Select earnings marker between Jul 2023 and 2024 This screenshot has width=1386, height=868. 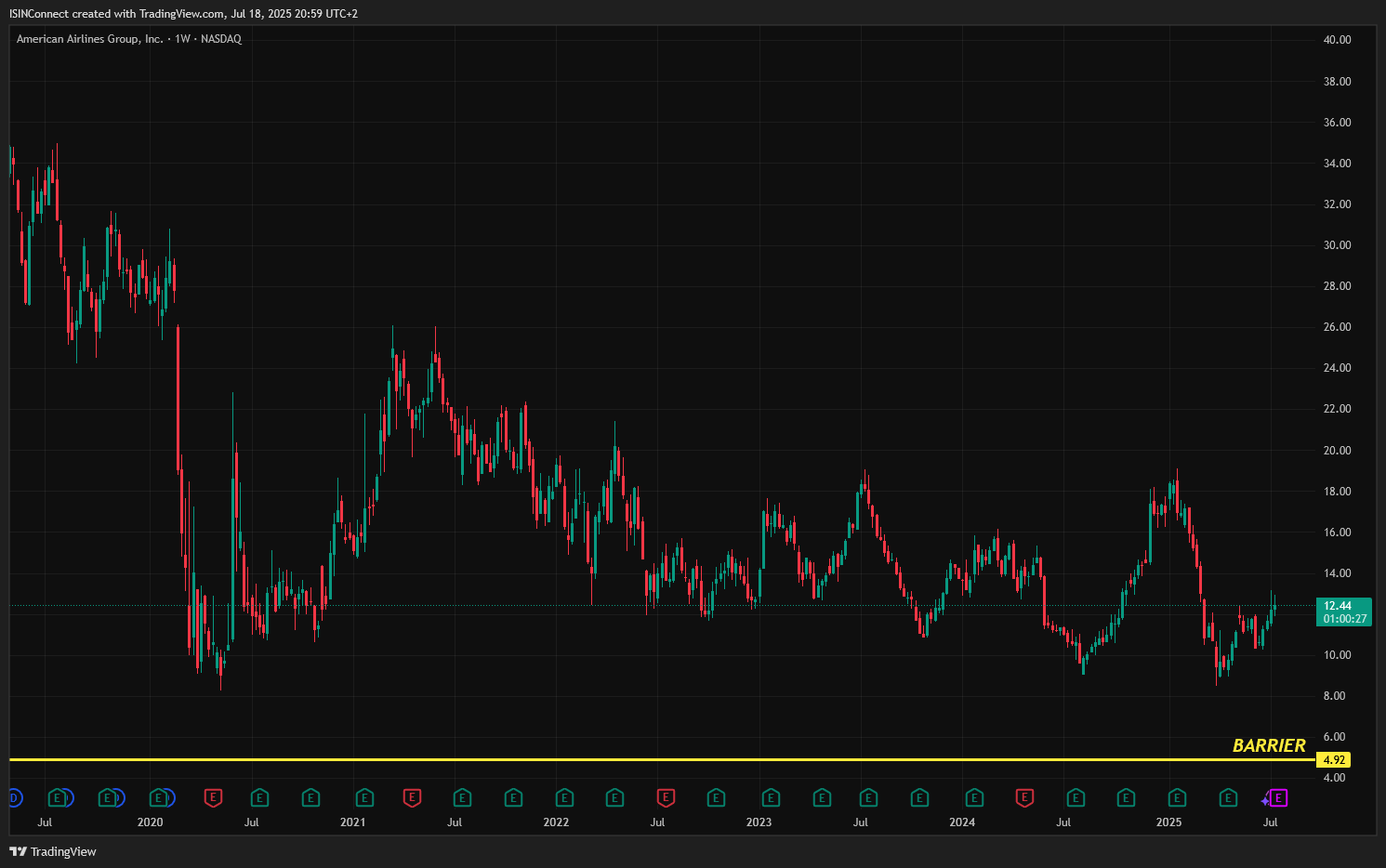[x=919, y=797]
